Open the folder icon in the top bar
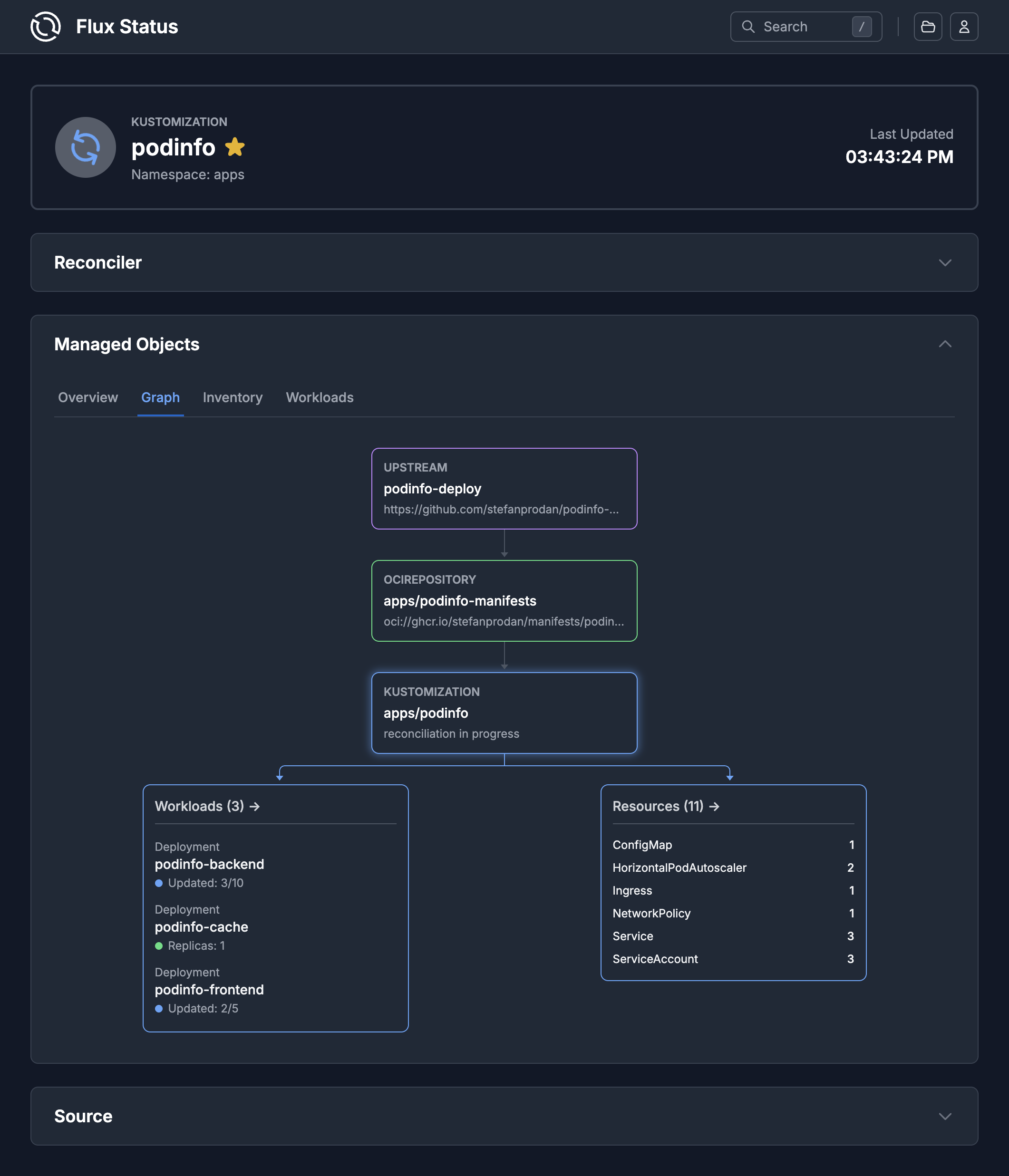The height and width of the screenshot is (1176, 1009). [927, 26]
